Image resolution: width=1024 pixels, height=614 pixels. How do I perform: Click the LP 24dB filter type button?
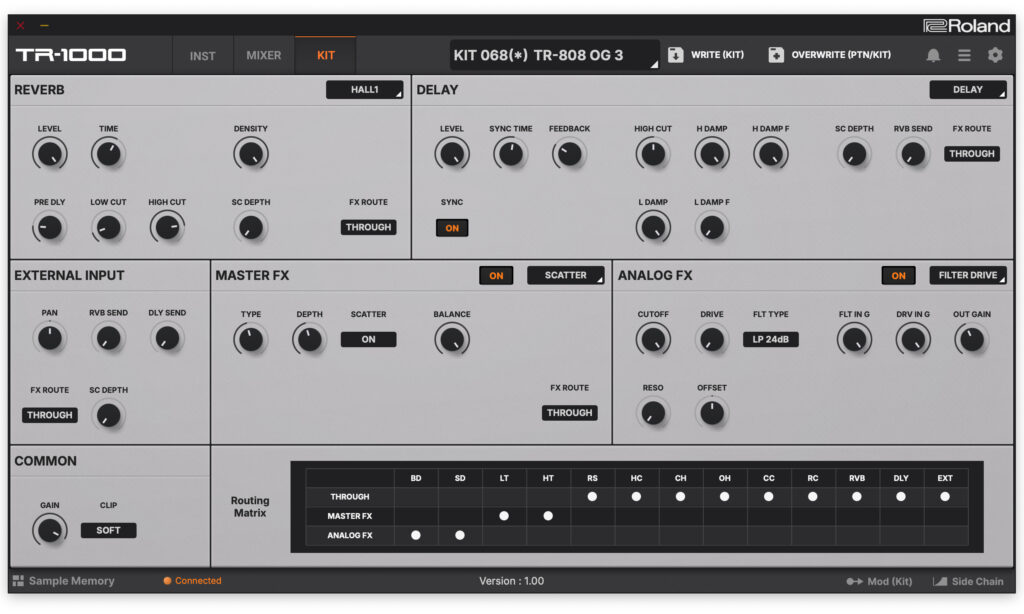click(770, 339)
